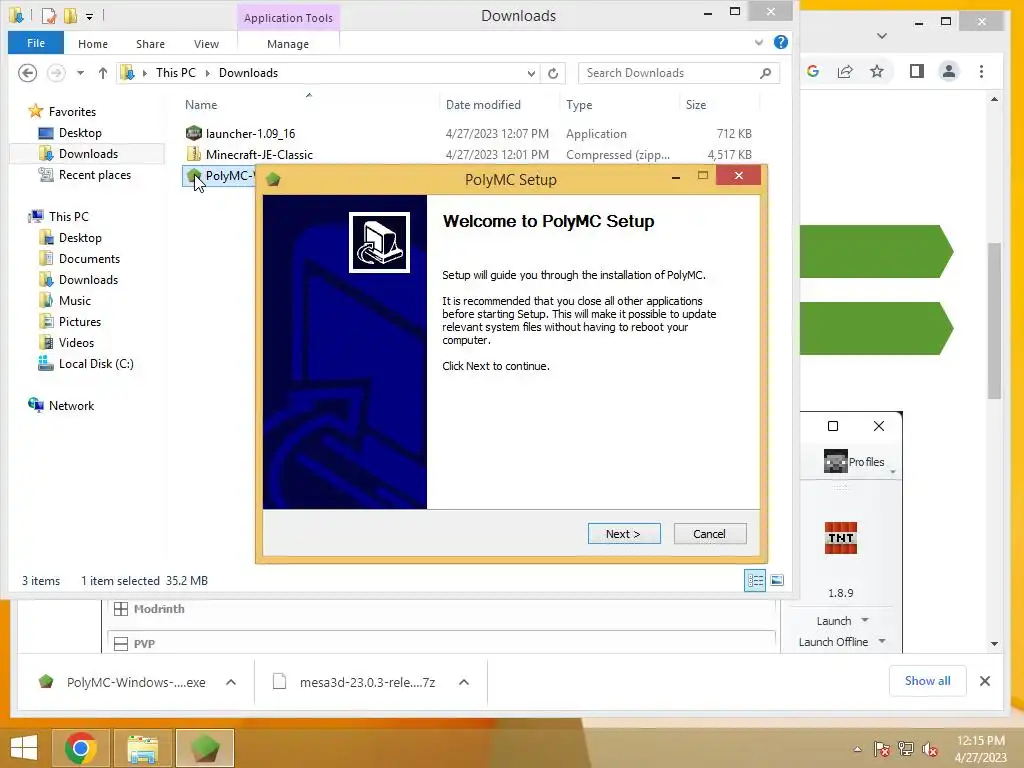This screenshot has height=768, width=1024.
Task: Expand Chrome tab search chevron
Action: pos(882,36)
